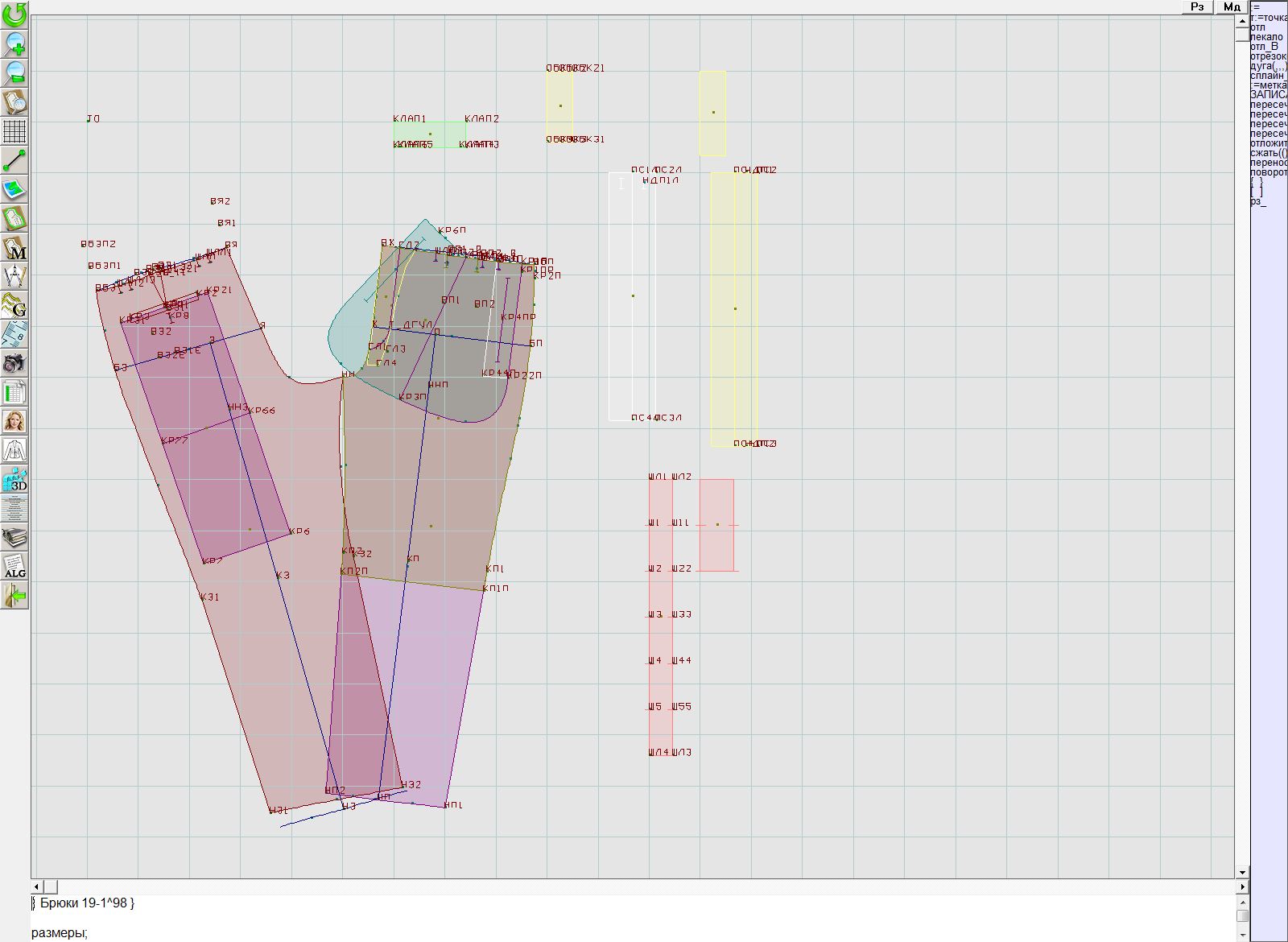Select 'отрезок' in the command list
Screen dimensions: 1288x942
[x=1269, y=56]
